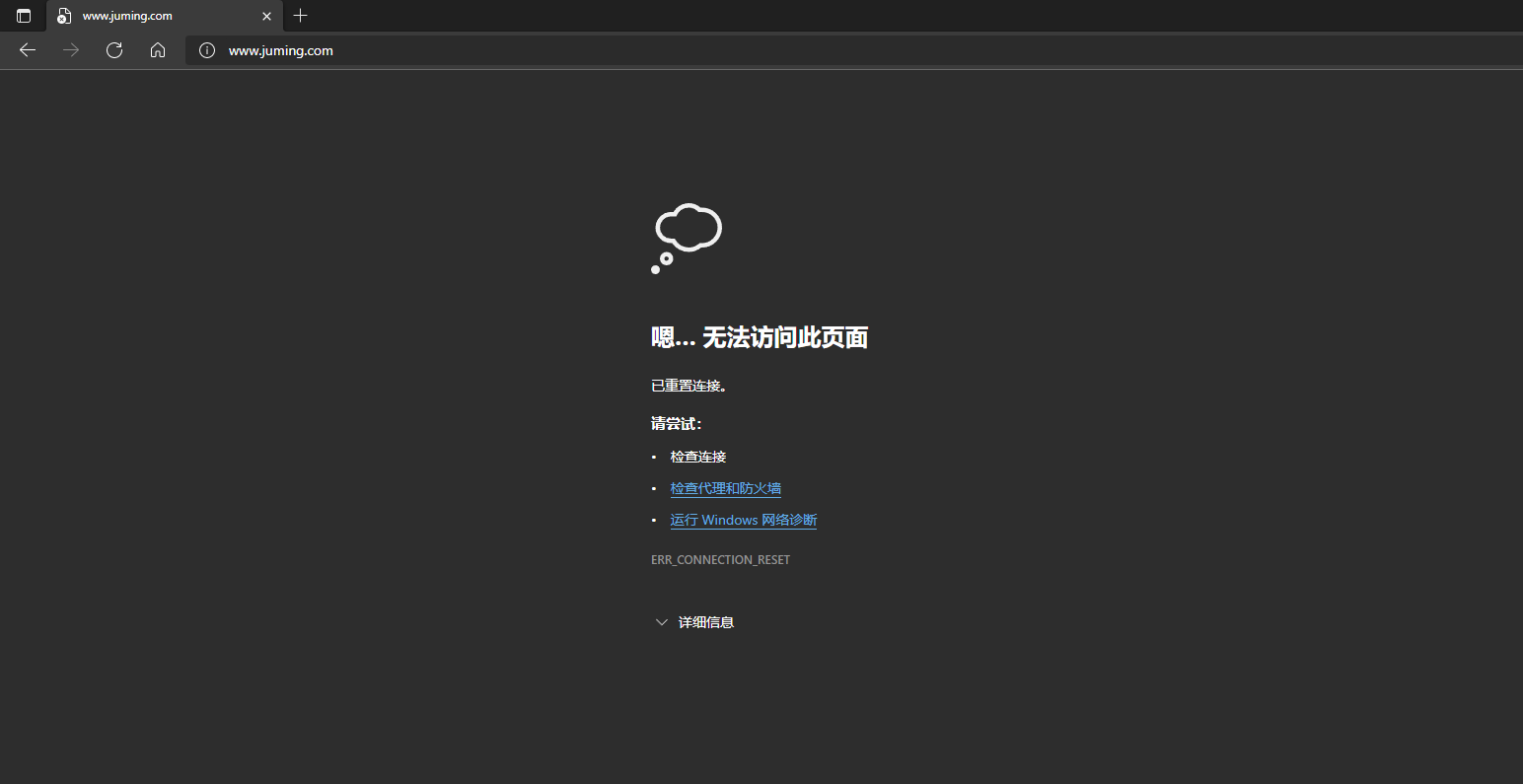Click the favicon on the juming.com tab
Viewport: 1523px width, 784px height.
tap(63, 16)
